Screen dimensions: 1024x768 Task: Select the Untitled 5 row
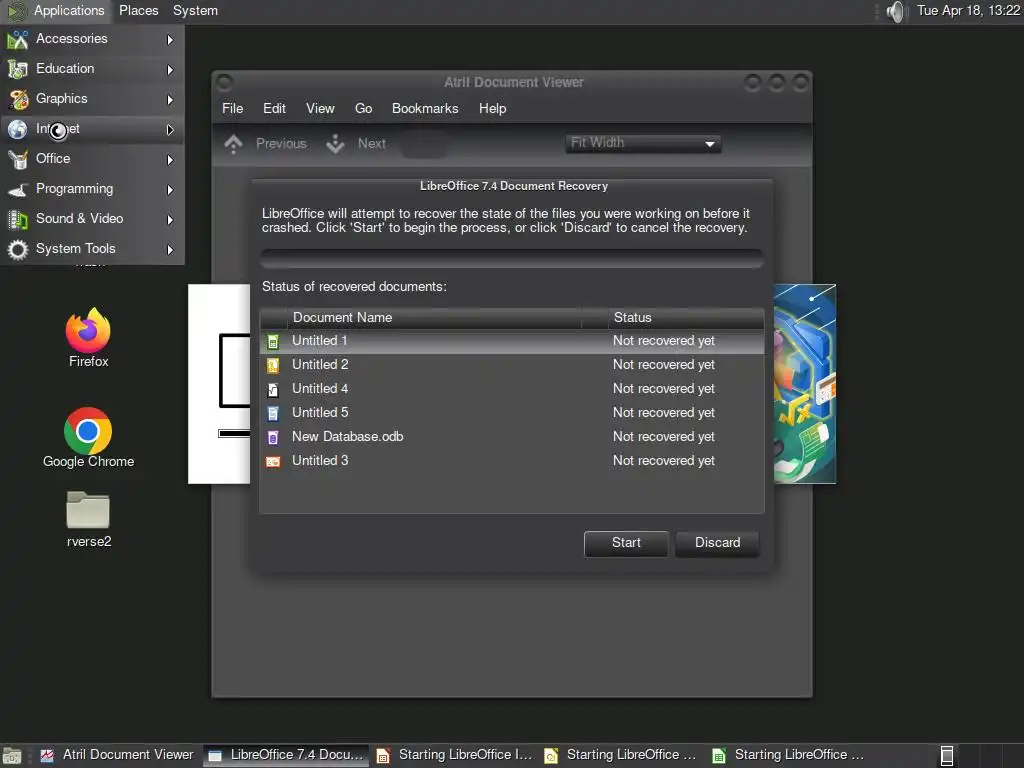[512, 413]
